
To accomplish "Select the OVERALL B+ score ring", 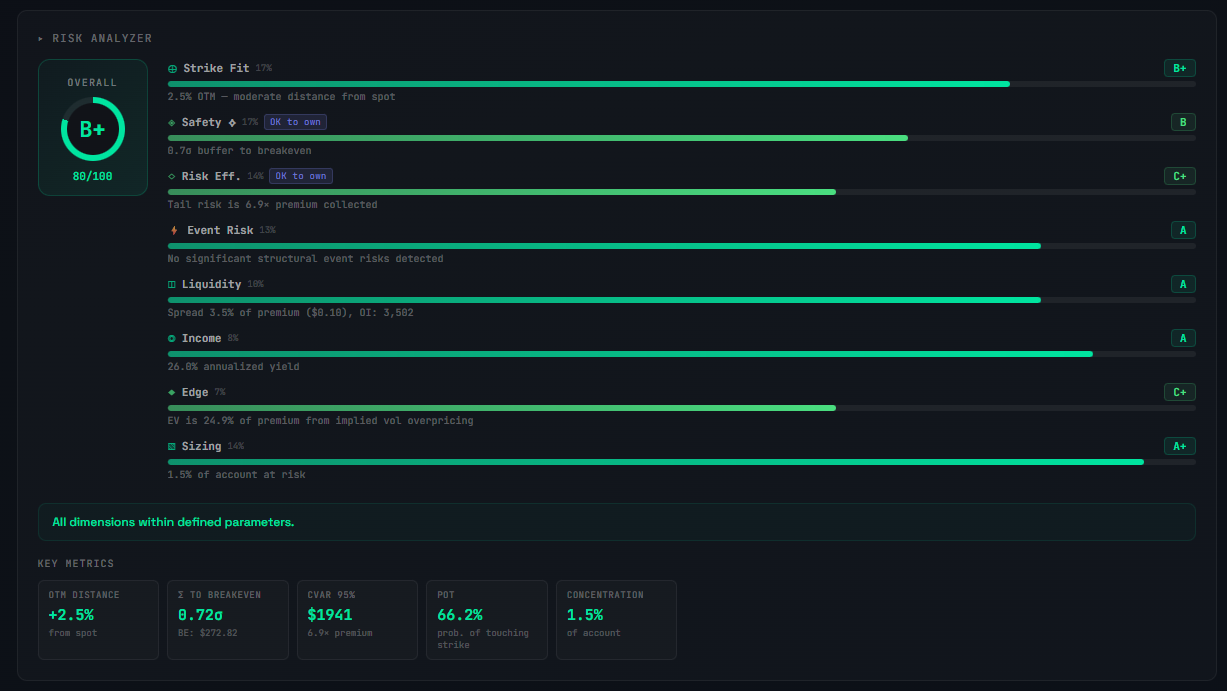I will point(92,128).
